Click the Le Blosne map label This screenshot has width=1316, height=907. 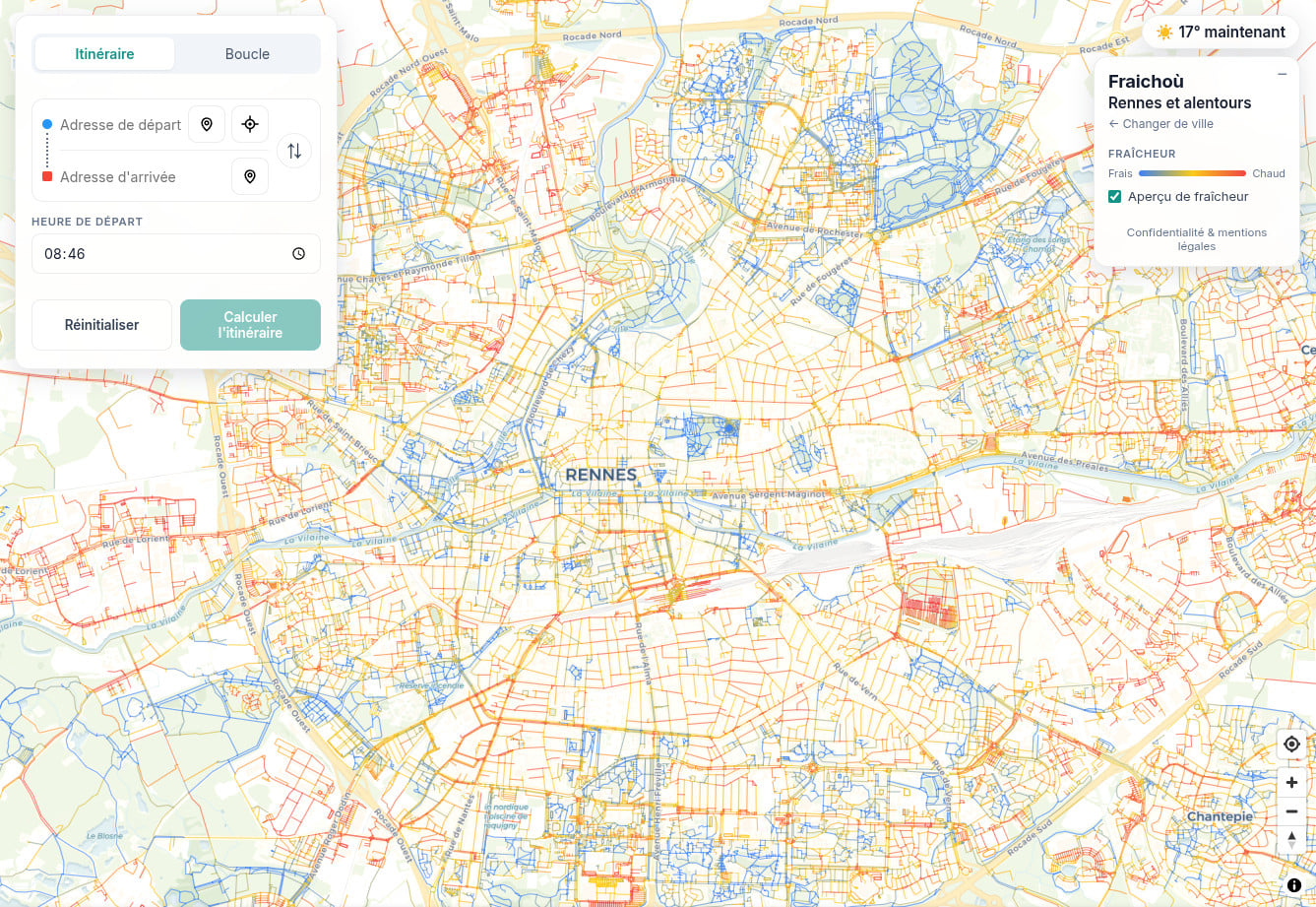tap(105, 836)
